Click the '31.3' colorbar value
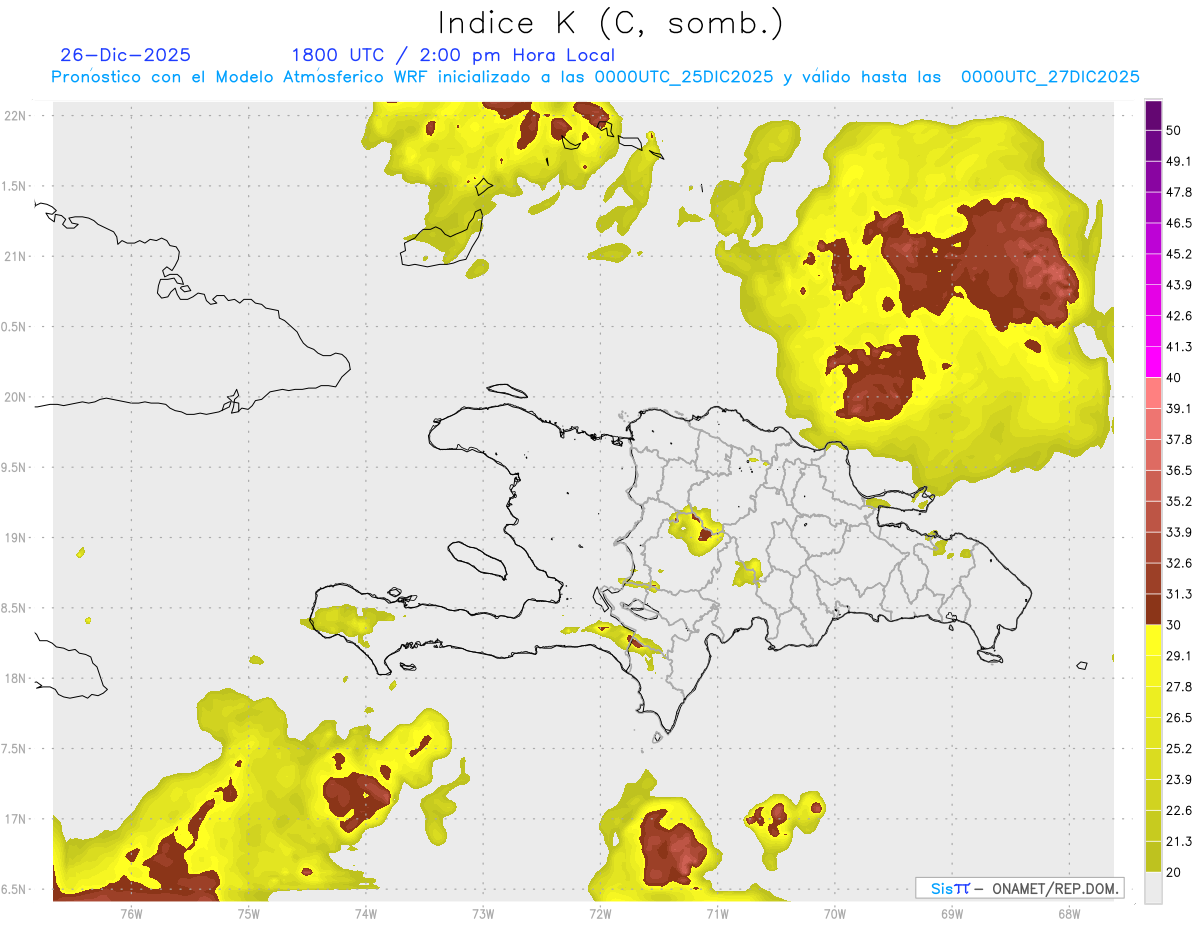1200x927 pixels. (1179, 594)
